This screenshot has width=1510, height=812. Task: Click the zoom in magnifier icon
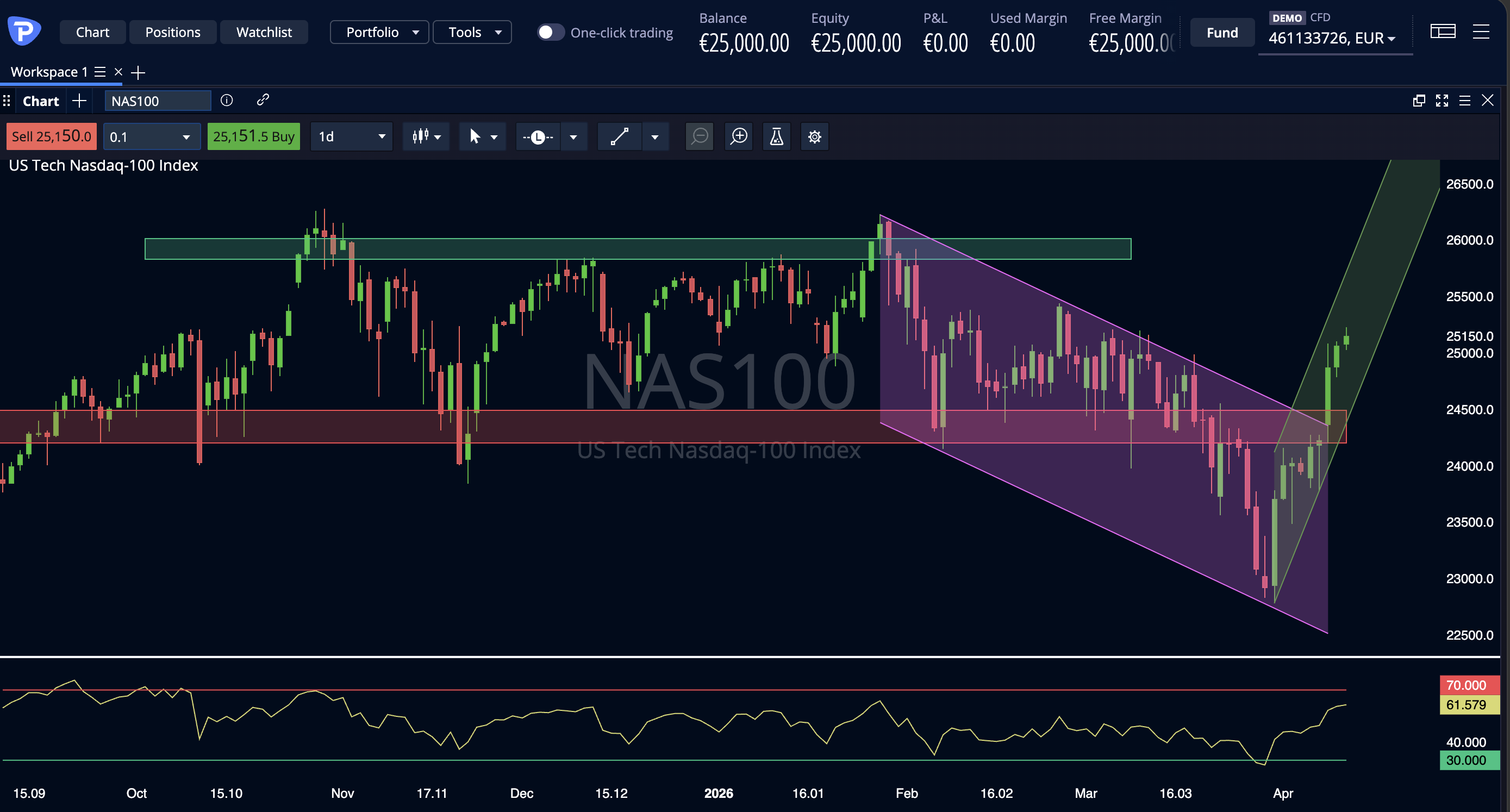coord(739,136)
